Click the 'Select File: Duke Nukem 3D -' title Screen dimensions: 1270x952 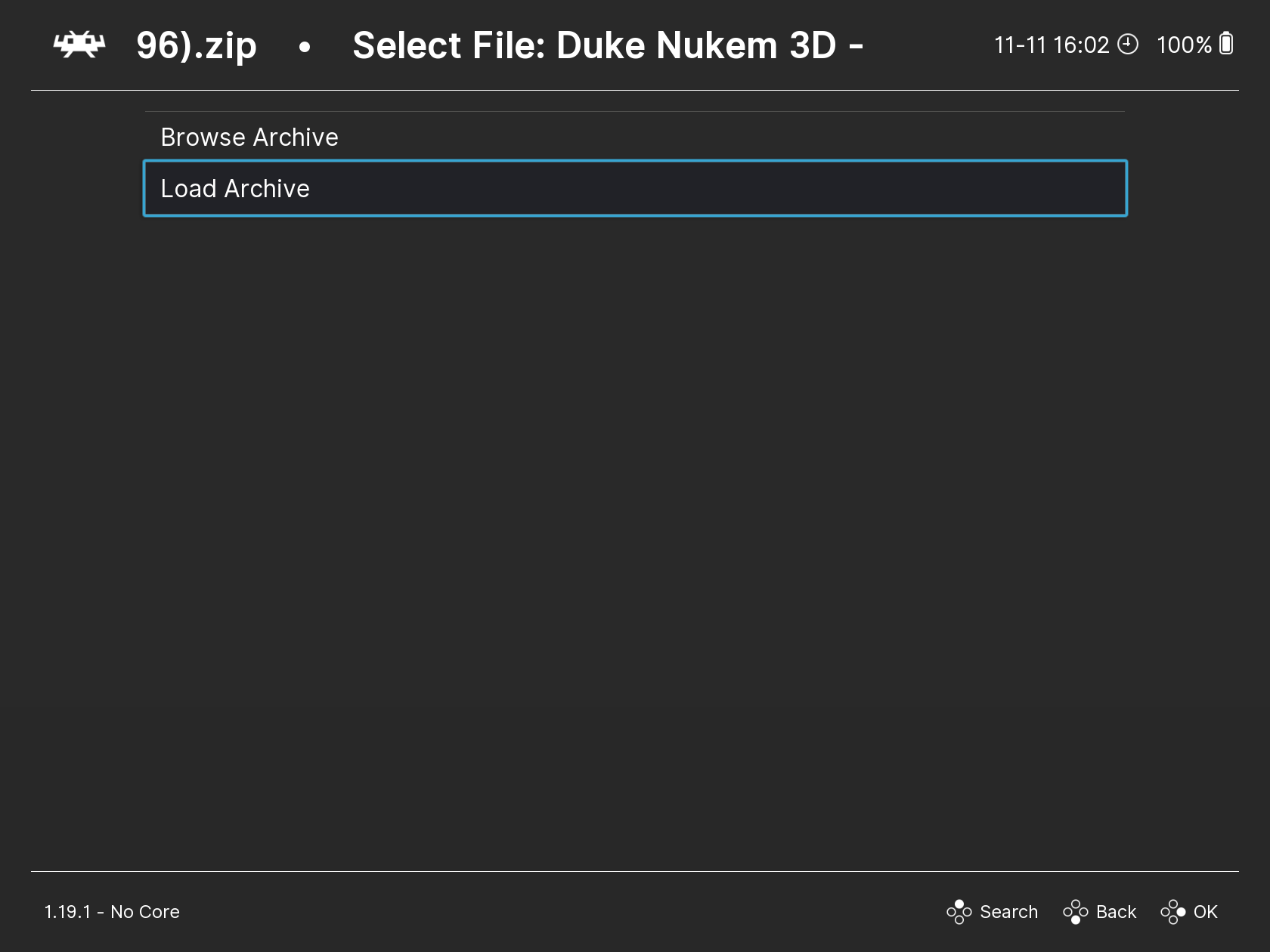tap(608, 45)
